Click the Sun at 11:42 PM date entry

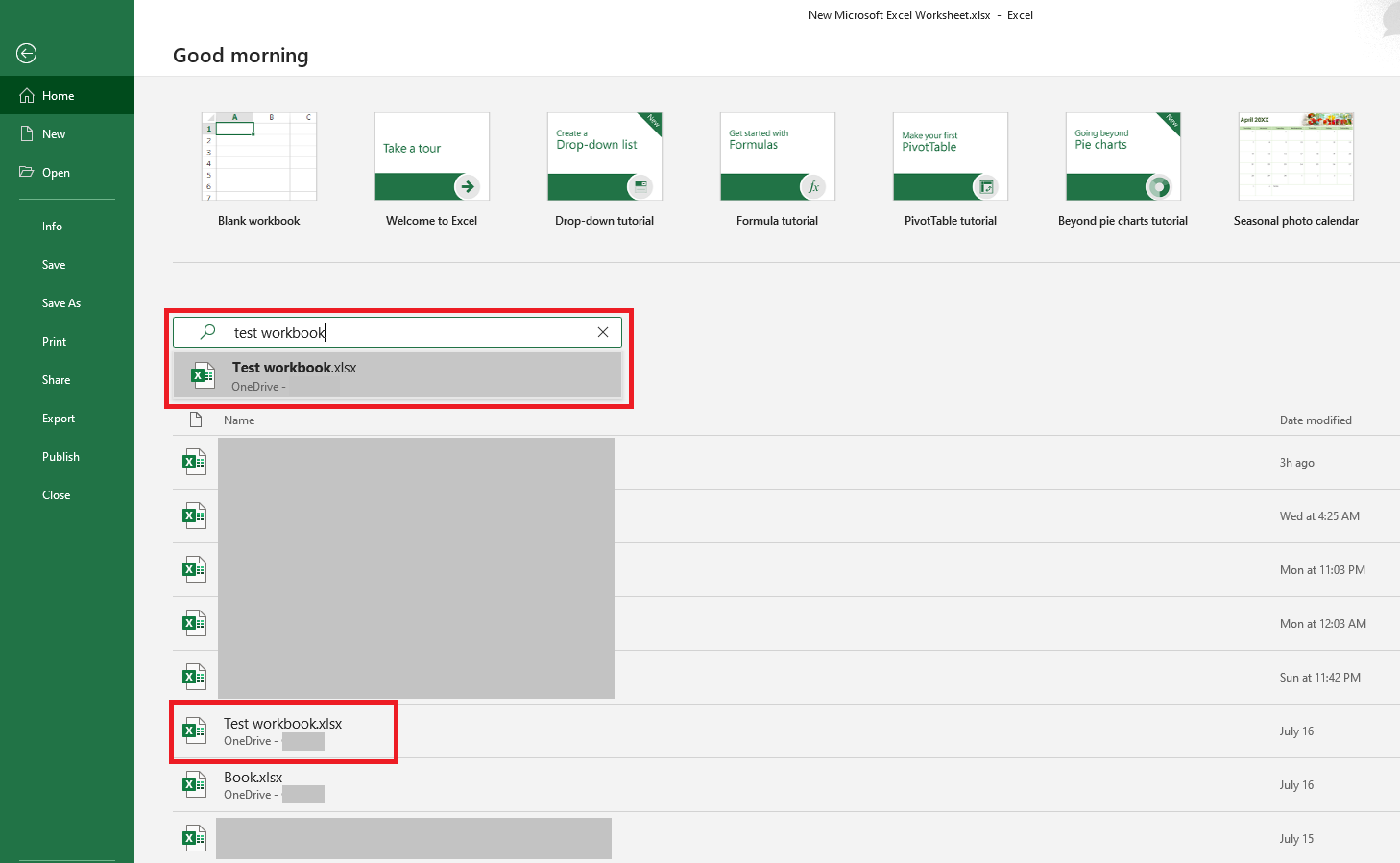(x=1319, y=678)
